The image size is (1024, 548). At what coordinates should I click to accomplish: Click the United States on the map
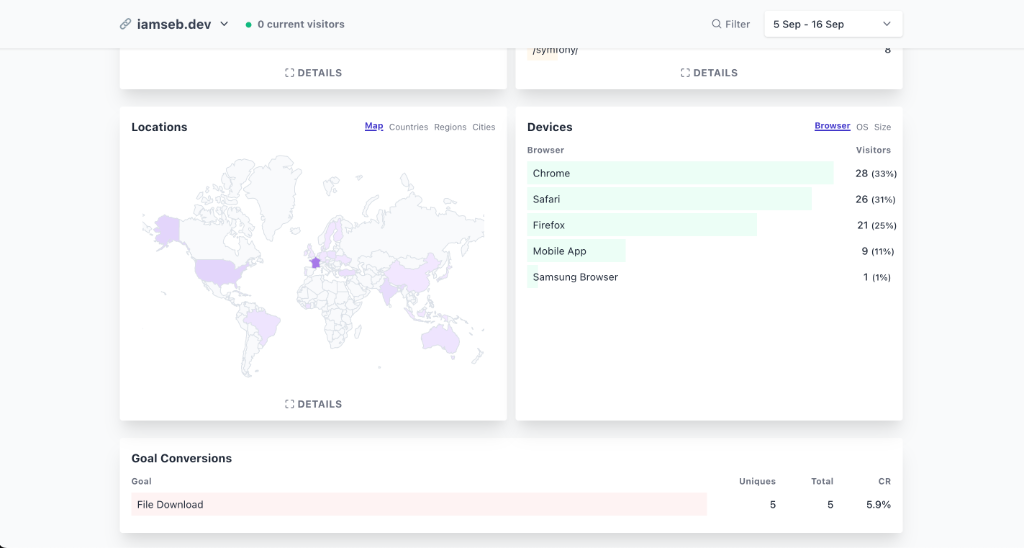[x=217, y=269]
